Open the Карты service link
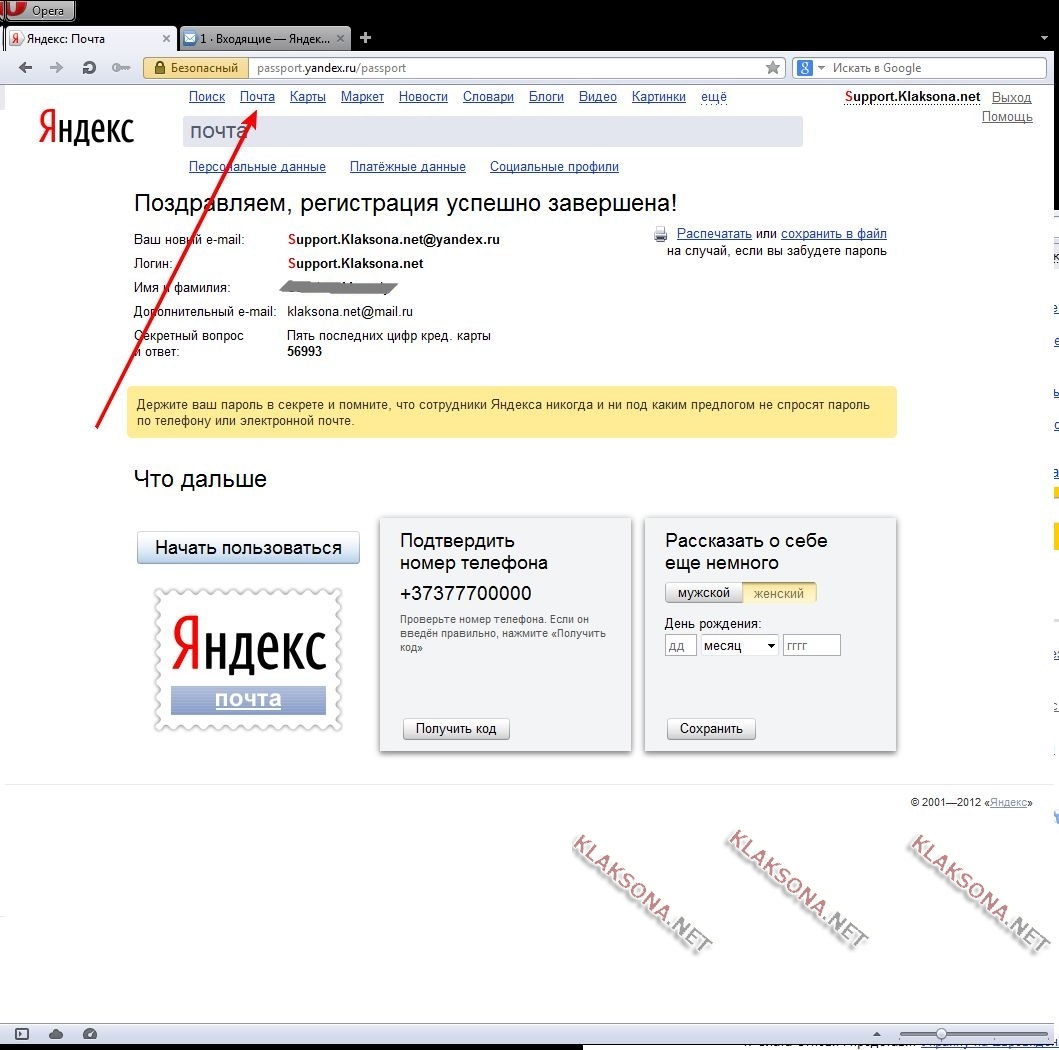The image size is (1059, 1050). click(x=308, y=97)
